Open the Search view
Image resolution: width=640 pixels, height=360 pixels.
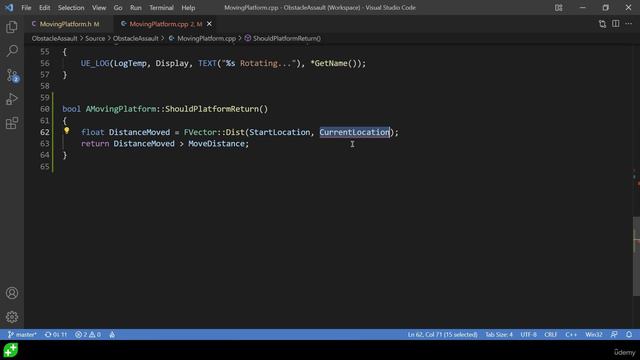click(x=12, y=51)
